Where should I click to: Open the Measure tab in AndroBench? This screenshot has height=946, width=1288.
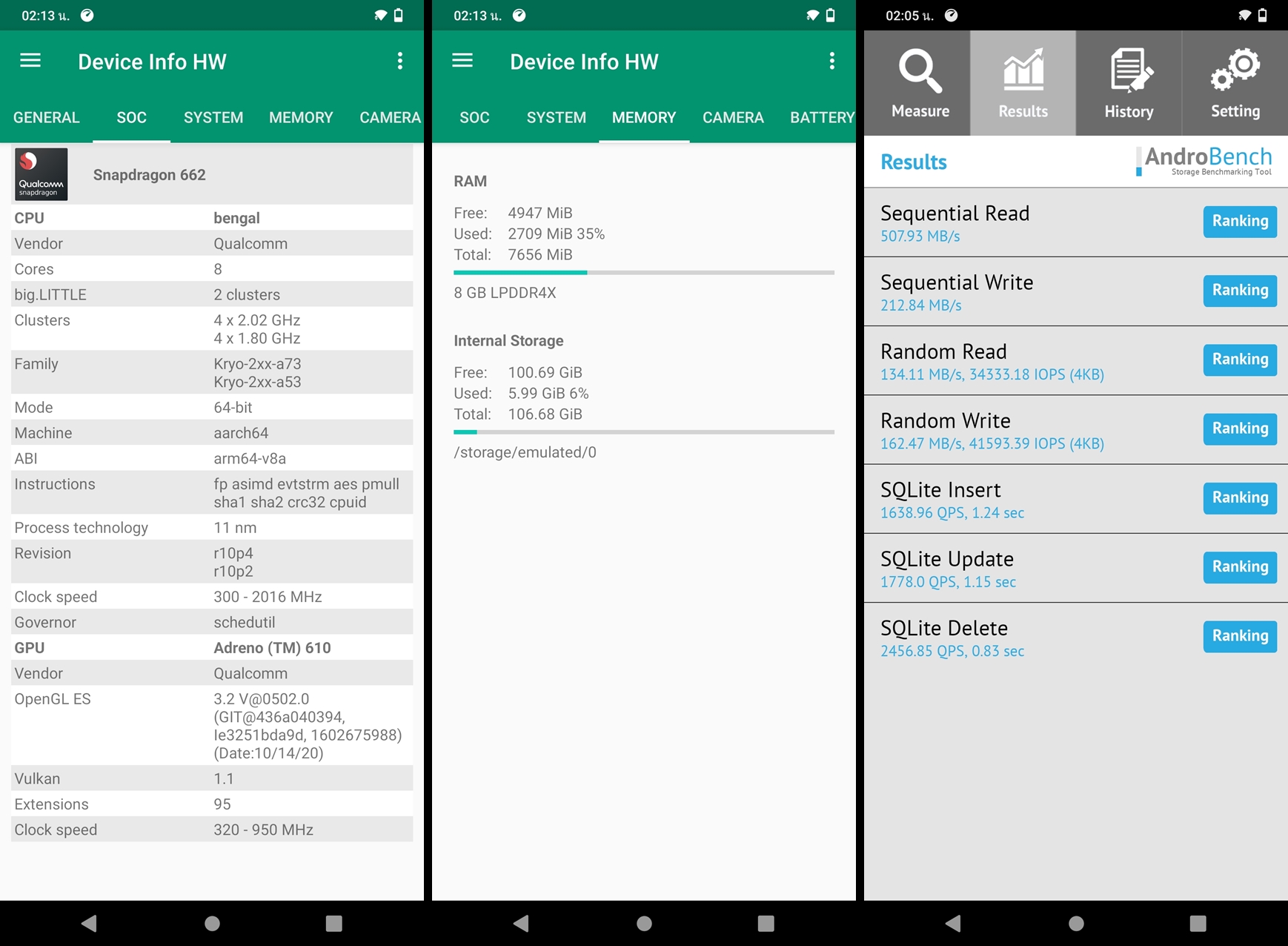(x=917, y=83)
